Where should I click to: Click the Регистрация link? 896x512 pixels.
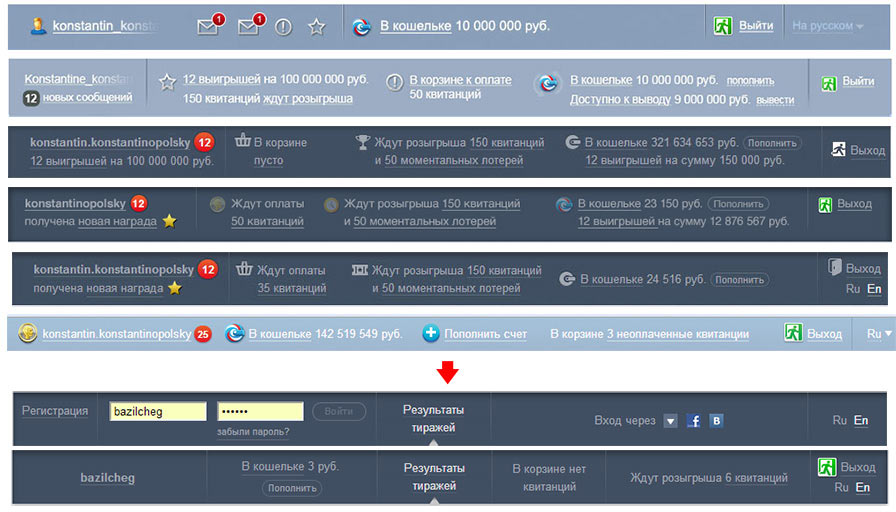(55, 411)
